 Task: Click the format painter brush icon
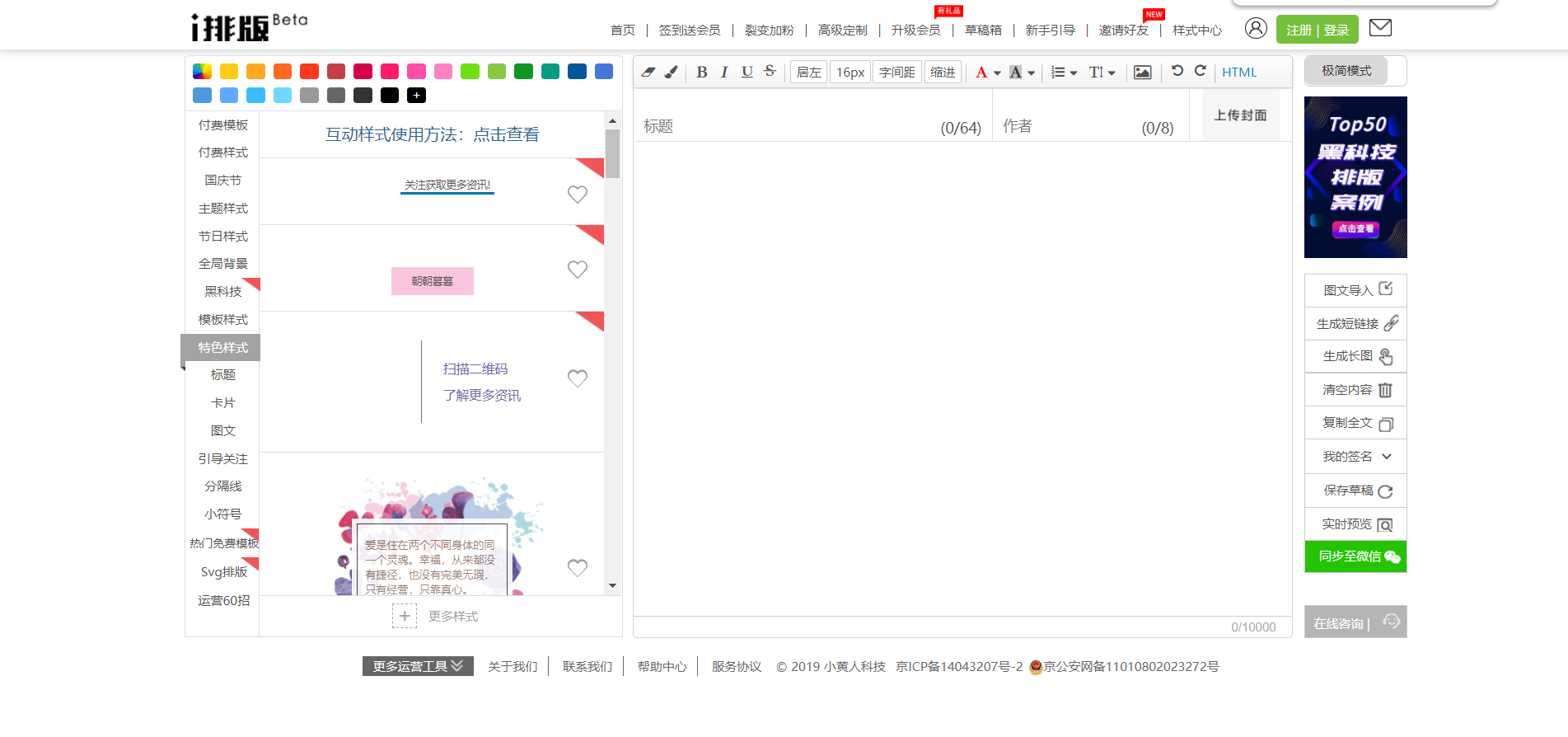coord(672,73)
